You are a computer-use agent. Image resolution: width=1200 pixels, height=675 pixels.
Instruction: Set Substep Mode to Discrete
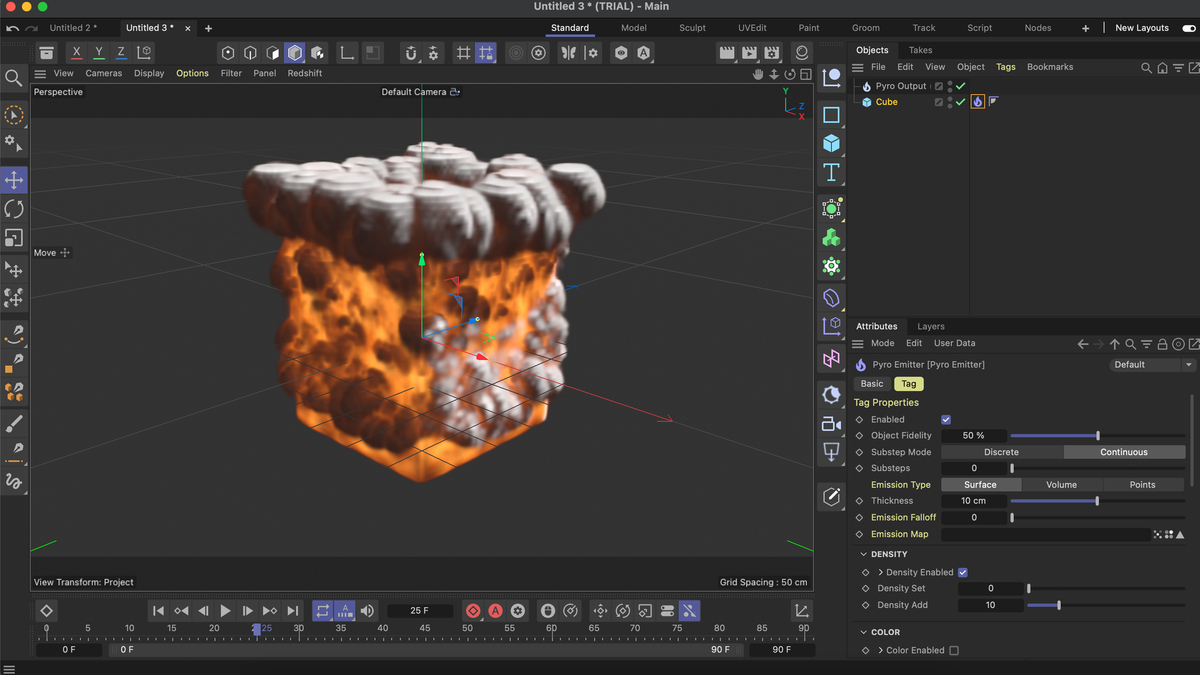click(1001, 452)
